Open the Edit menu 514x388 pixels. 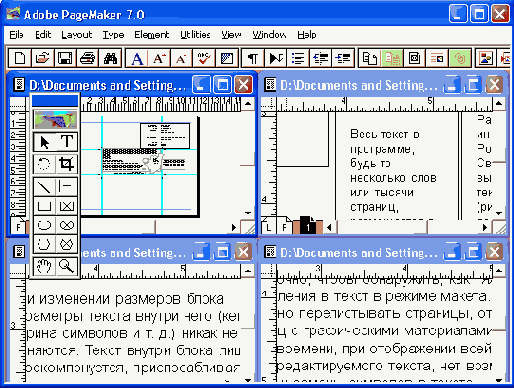coord(43,35)
